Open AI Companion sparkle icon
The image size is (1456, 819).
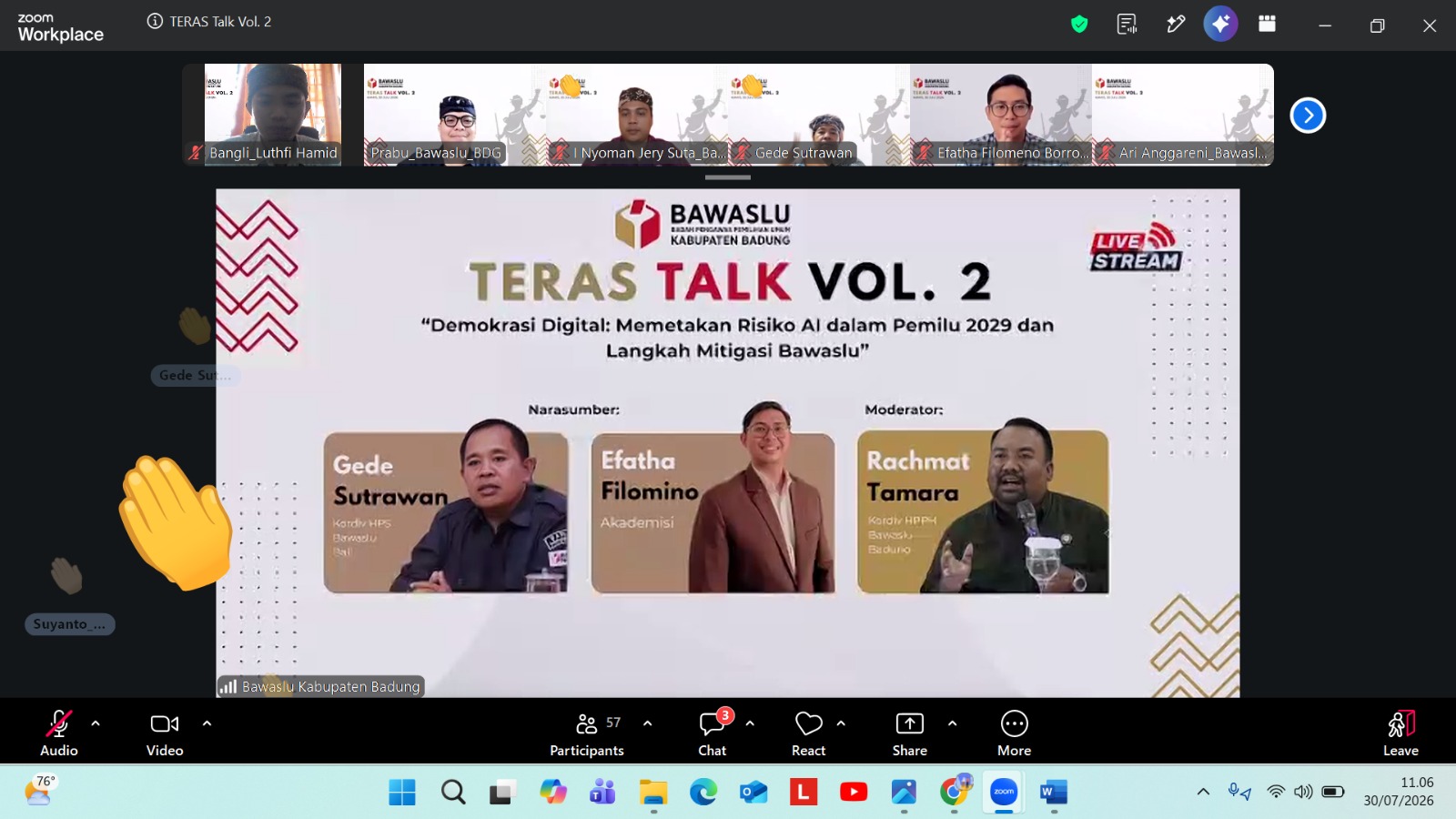click(x=1220, y=24)
